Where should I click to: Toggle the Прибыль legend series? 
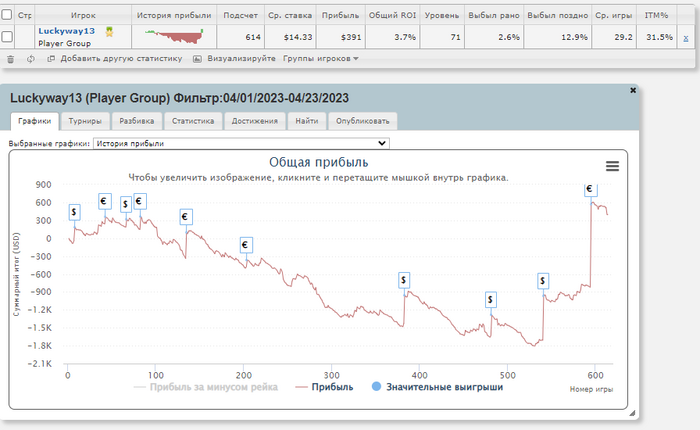point(325,387)
